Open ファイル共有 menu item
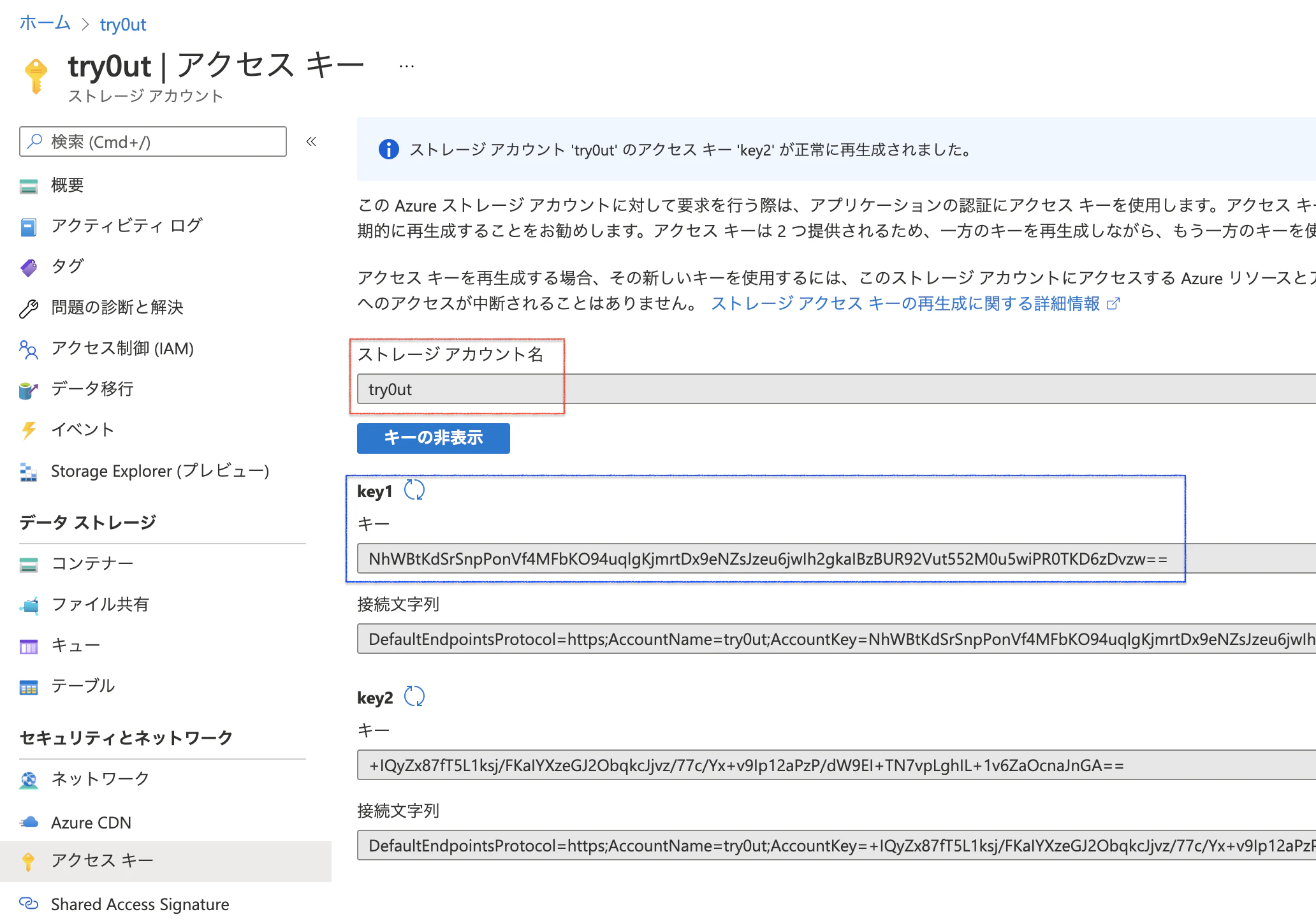The image size is (1316, 919). point(100,604)
